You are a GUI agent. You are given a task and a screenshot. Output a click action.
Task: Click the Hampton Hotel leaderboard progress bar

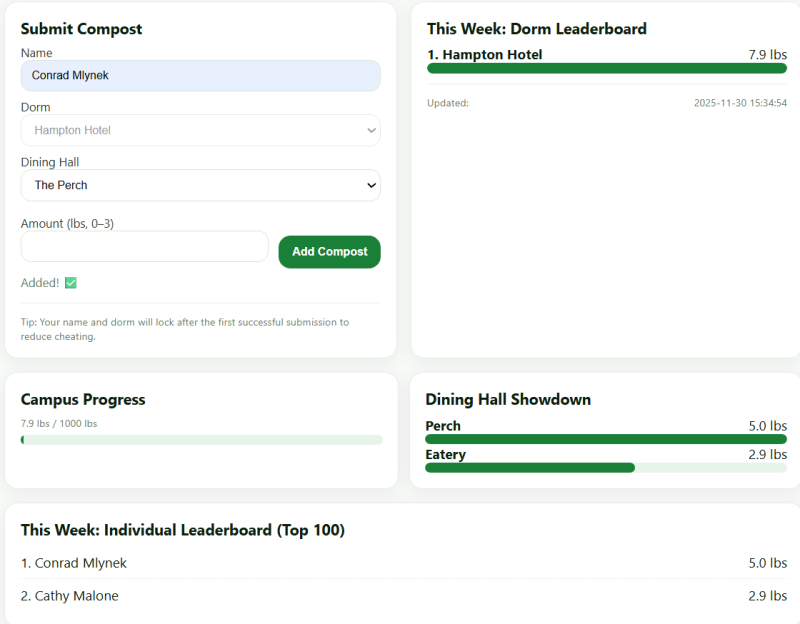click(606, 68)
